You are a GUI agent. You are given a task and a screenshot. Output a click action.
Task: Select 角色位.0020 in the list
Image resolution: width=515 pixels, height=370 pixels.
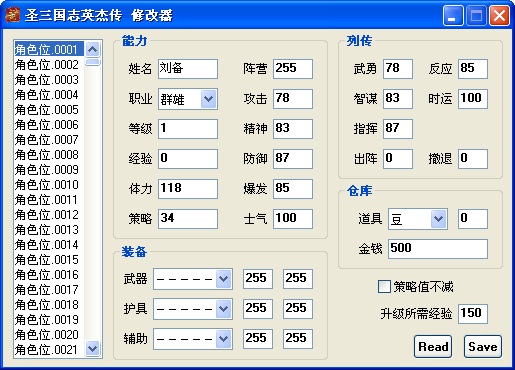[49, 335]
